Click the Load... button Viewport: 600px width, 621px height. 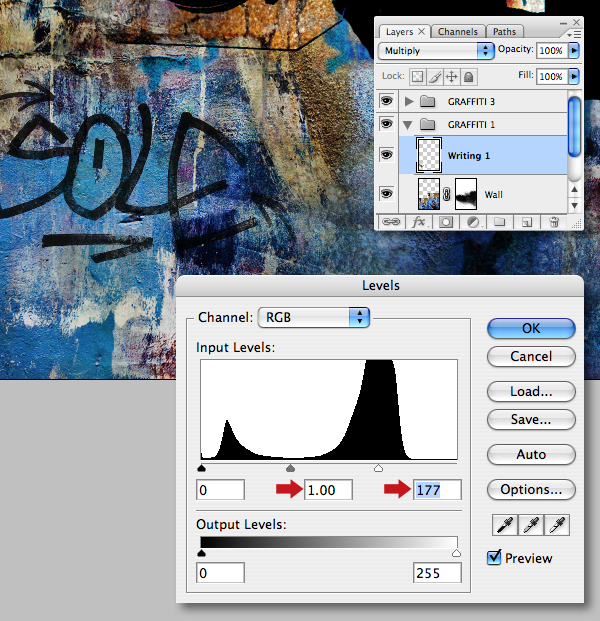531,392
